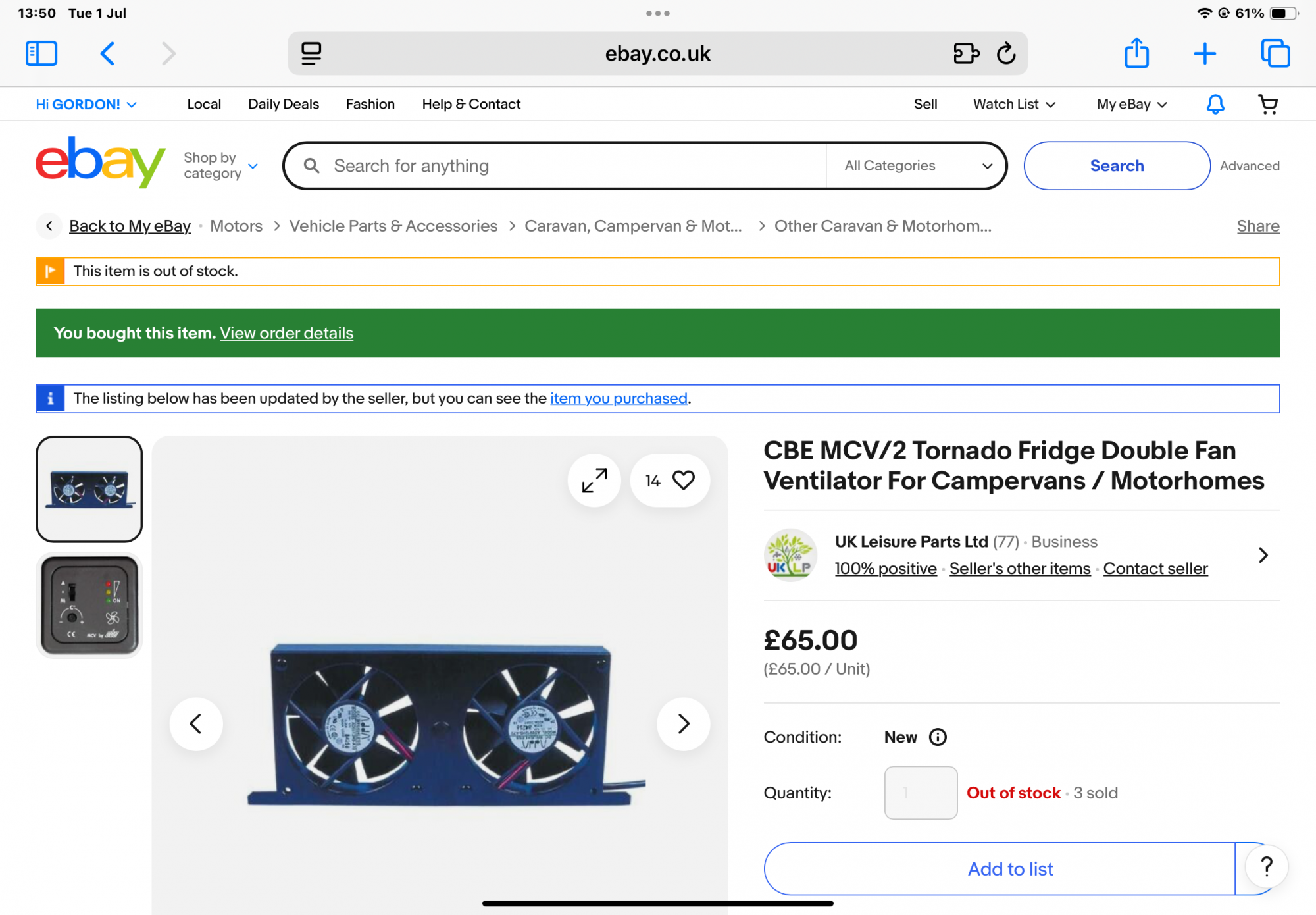Expand the My eBay menu
The height and width of the screenshot is (915, 1316).
[x=1131, y=104]
